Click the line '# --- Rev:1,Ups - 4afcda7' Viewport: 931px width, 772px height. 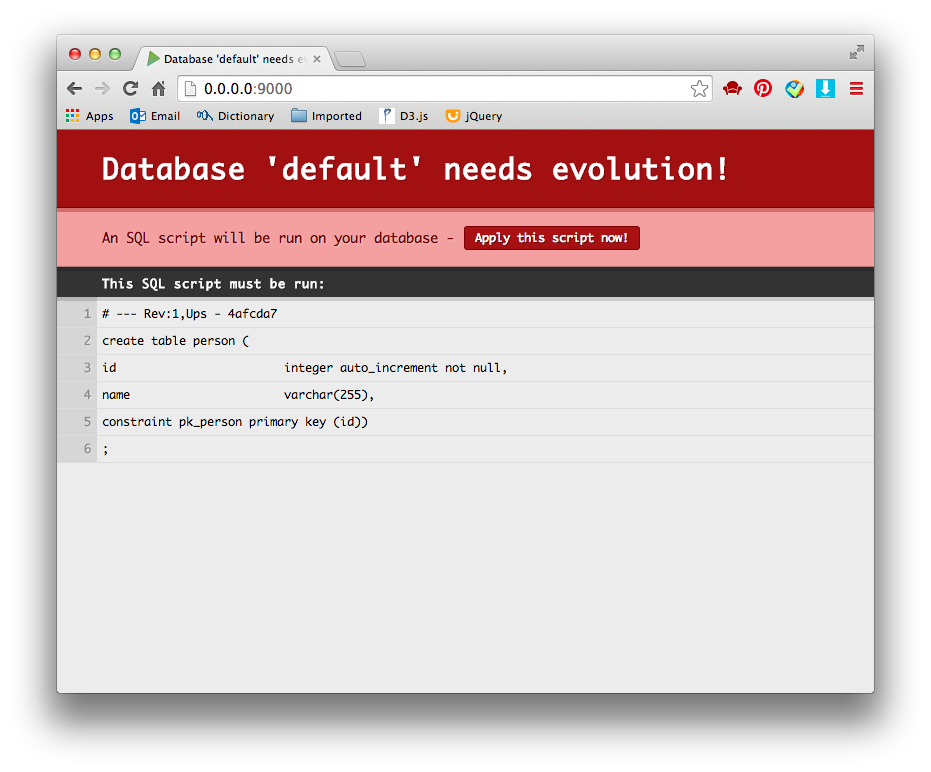189,314
